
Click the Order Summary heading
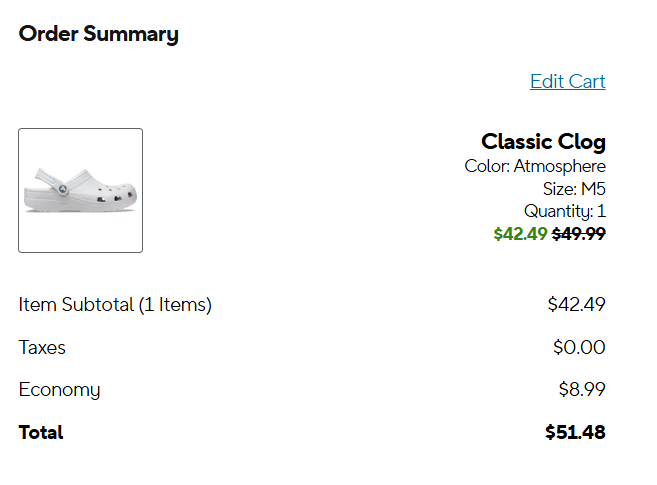pos(98,34)
